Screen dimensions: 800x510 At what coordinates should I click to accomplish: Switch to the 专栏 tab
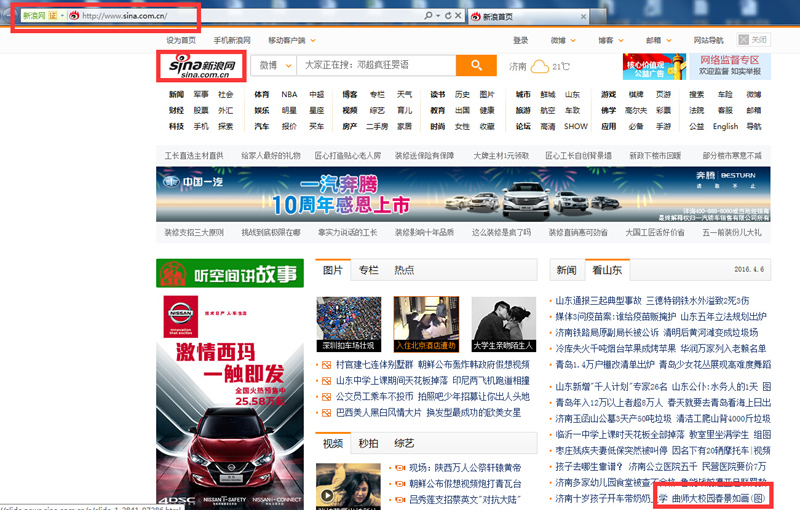[x=368, y=270]
